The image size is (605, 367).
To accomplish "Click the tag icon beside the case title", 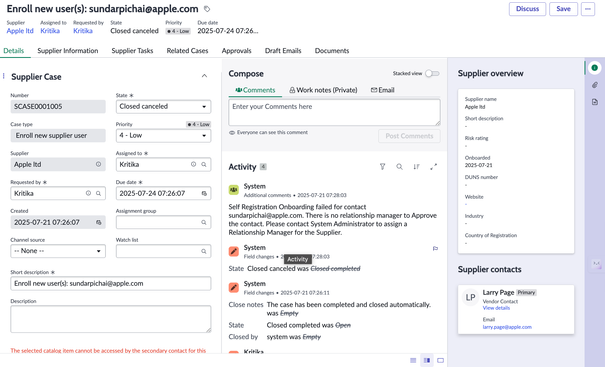I will coord(207,9).
